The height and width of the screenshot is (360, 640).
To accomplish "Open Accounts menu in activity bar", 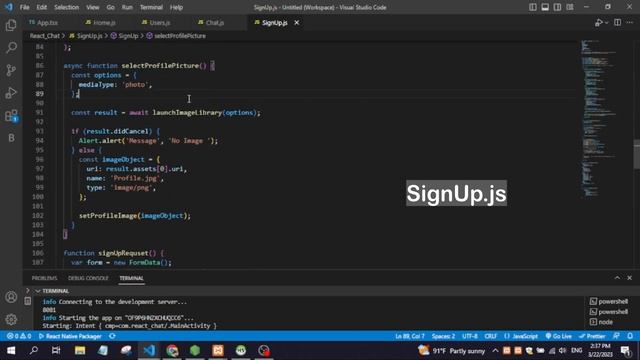I will [x=11, y=297].
